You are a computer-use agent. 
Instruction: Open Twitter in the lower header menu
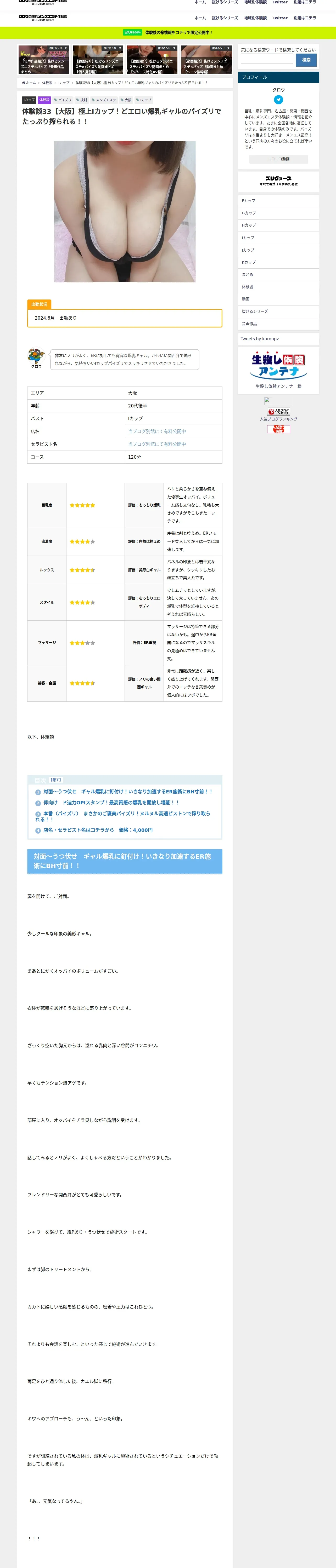(x=280, y=18)
